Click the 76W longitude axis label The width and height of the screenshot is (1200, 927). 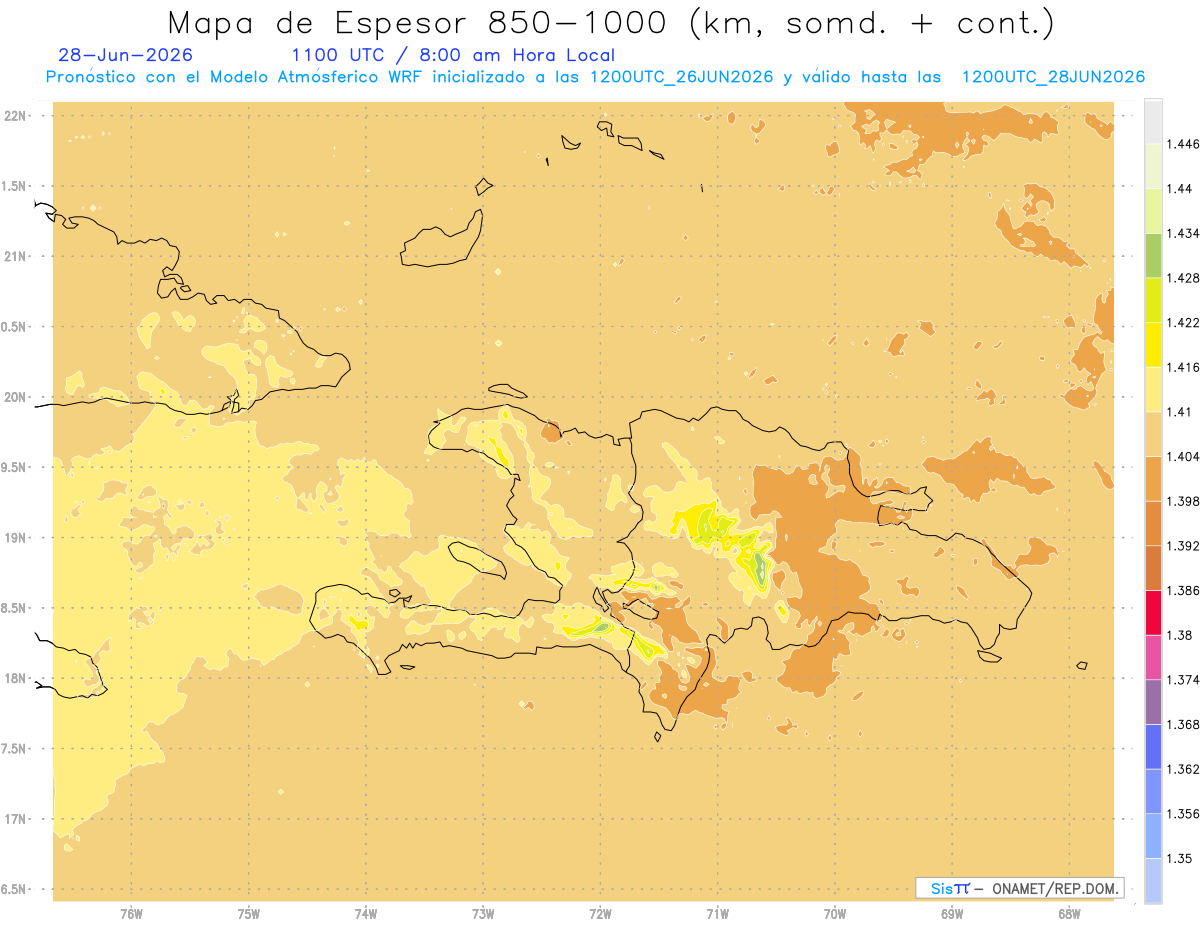pos(131,914)
